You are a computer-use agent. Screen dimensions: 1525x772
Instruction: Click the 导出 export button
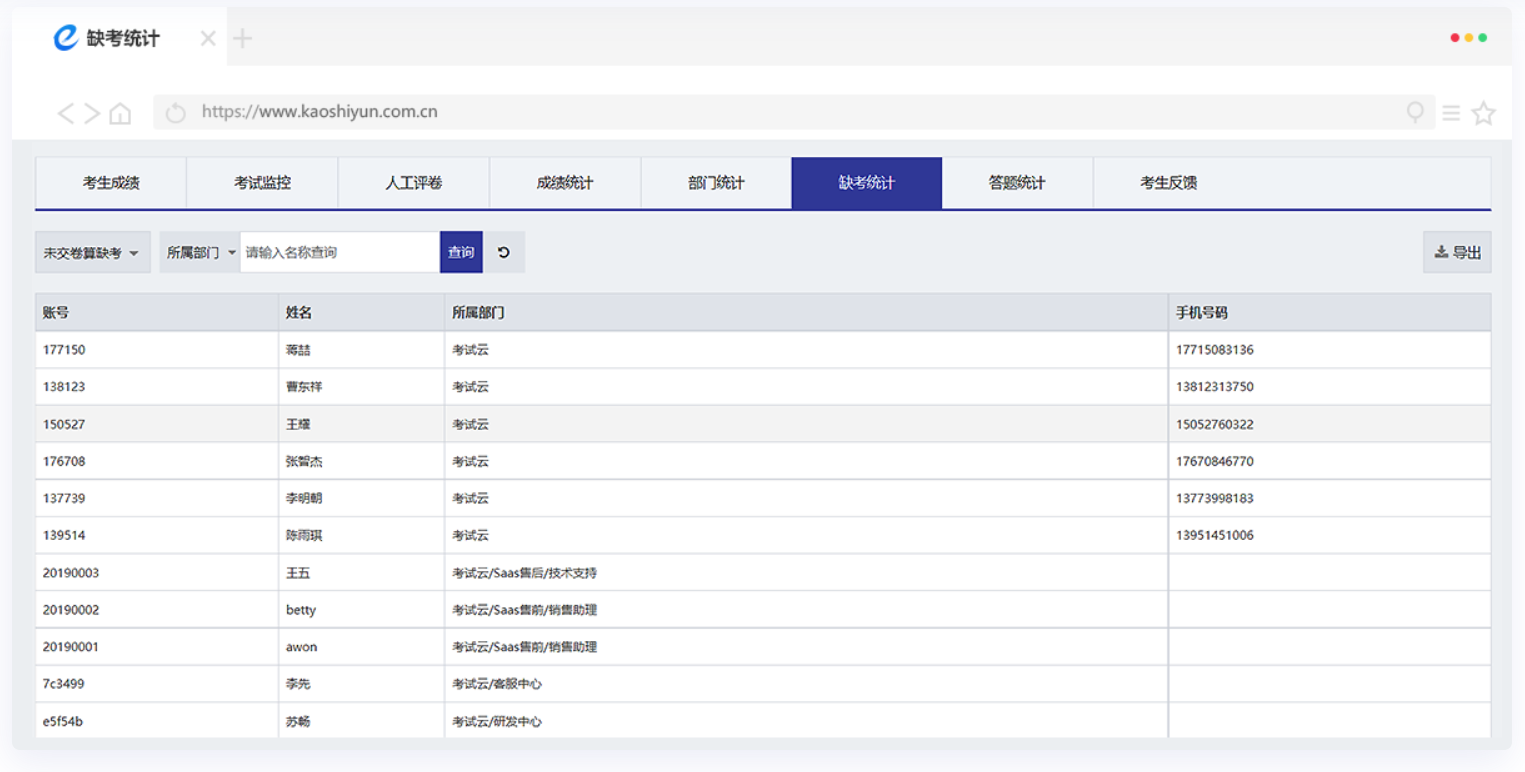pyautogui.click(x=1457, y=252)
